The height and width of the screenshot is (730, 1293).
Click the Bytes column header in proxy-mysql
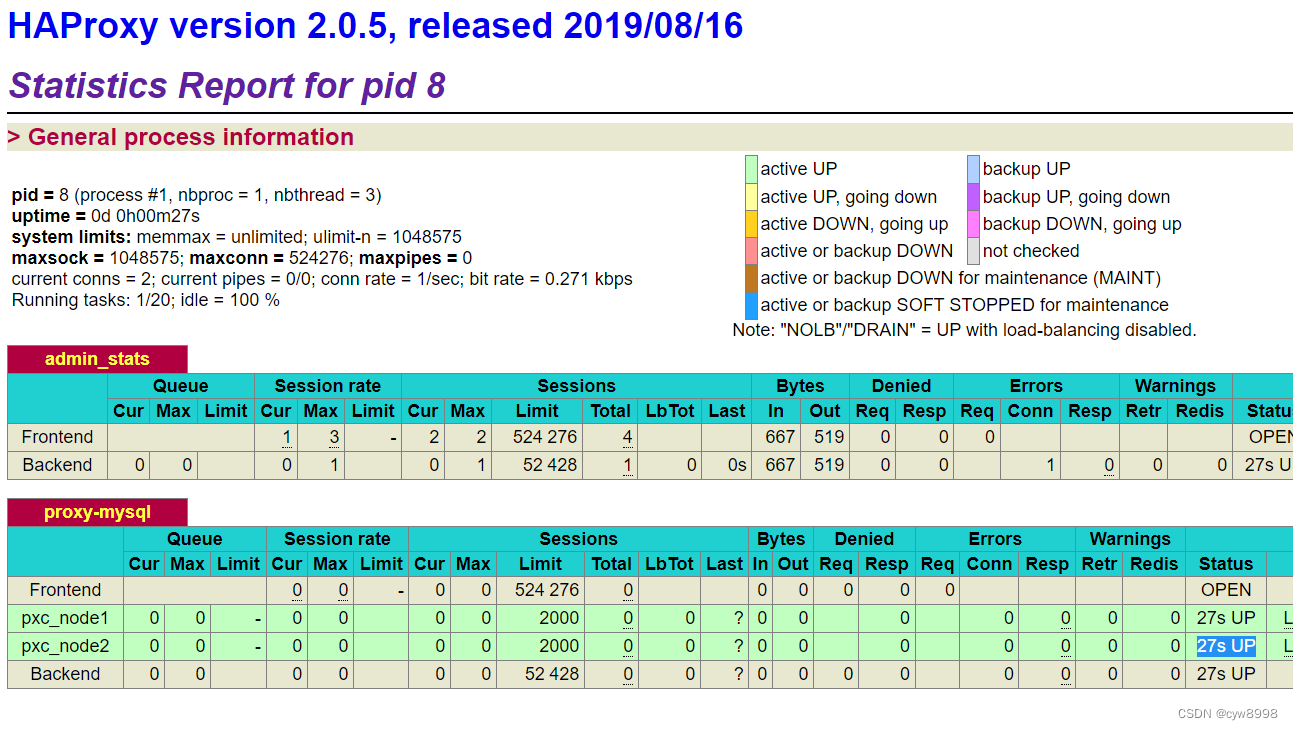tap(781, 539)
